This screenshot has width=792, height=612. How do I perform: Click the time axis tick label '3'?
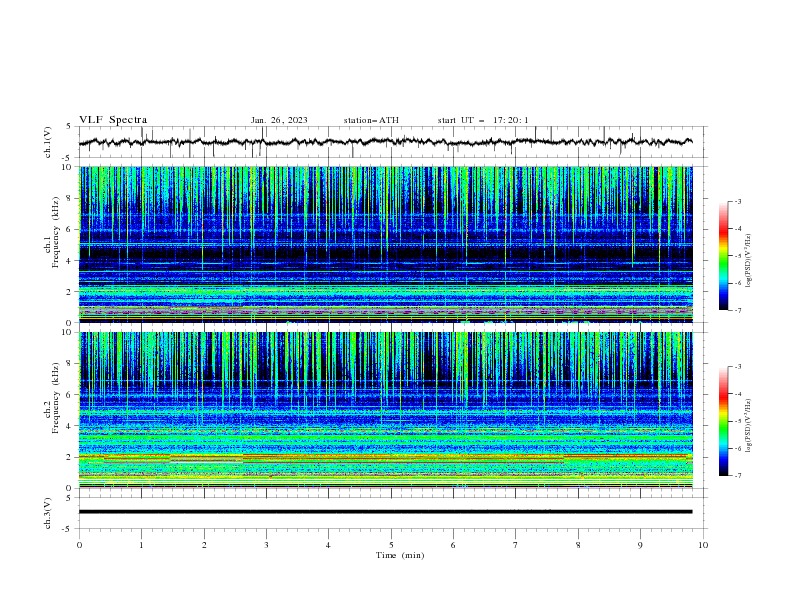[x=266, y=545]
